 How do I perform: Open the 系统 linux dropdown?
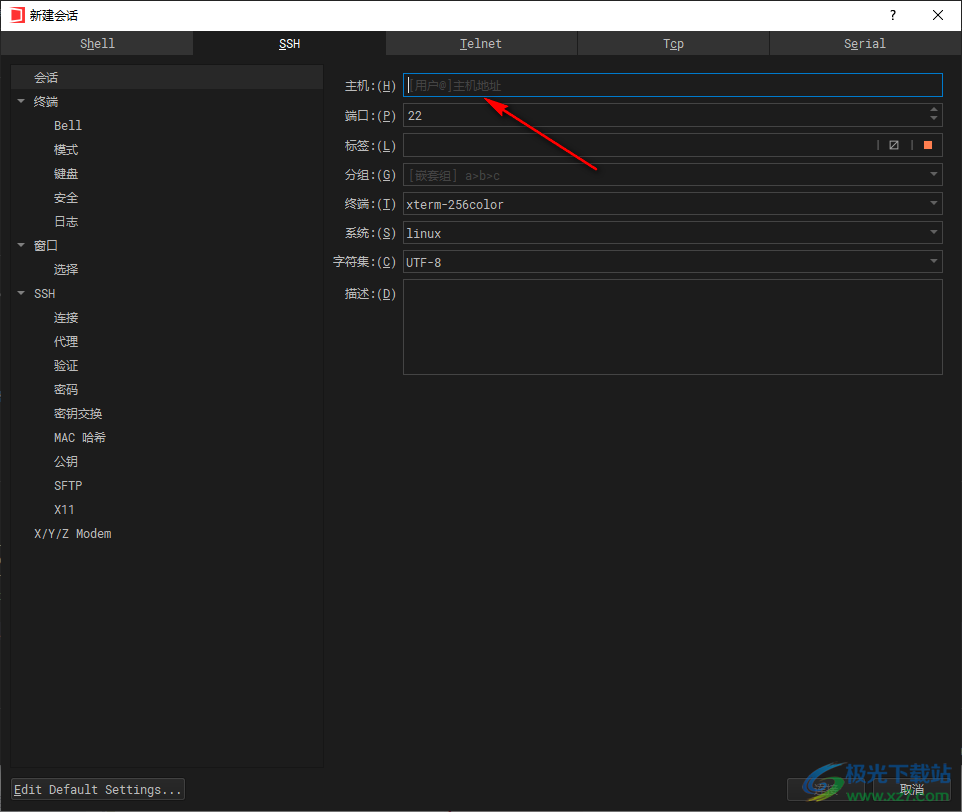933,232
